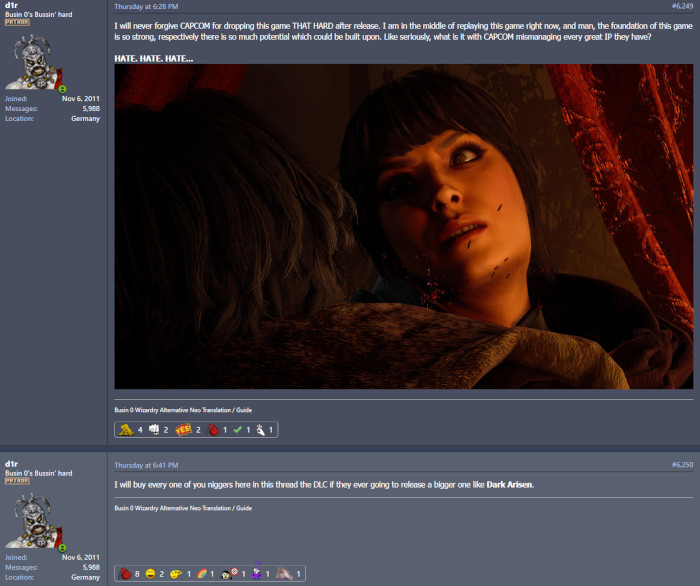Click the Germany location value on first post
The height and width of the screenshot is (586, 700).
pyautogui.click(x=85, y=118)
